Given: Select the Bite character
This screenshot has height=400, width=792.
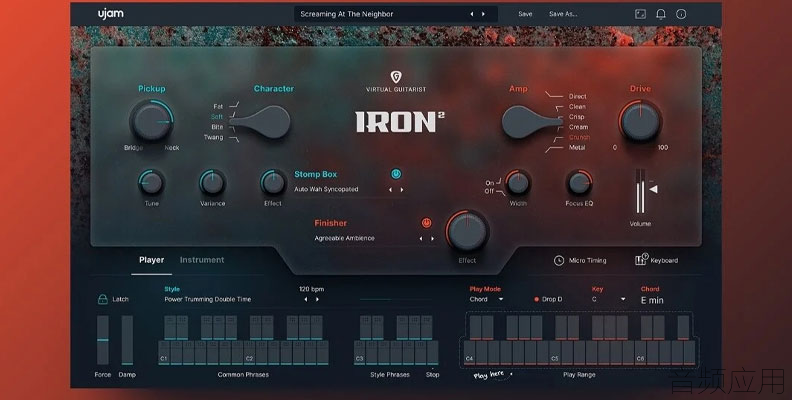Looking at the screenshot, I should click(217, 127).
